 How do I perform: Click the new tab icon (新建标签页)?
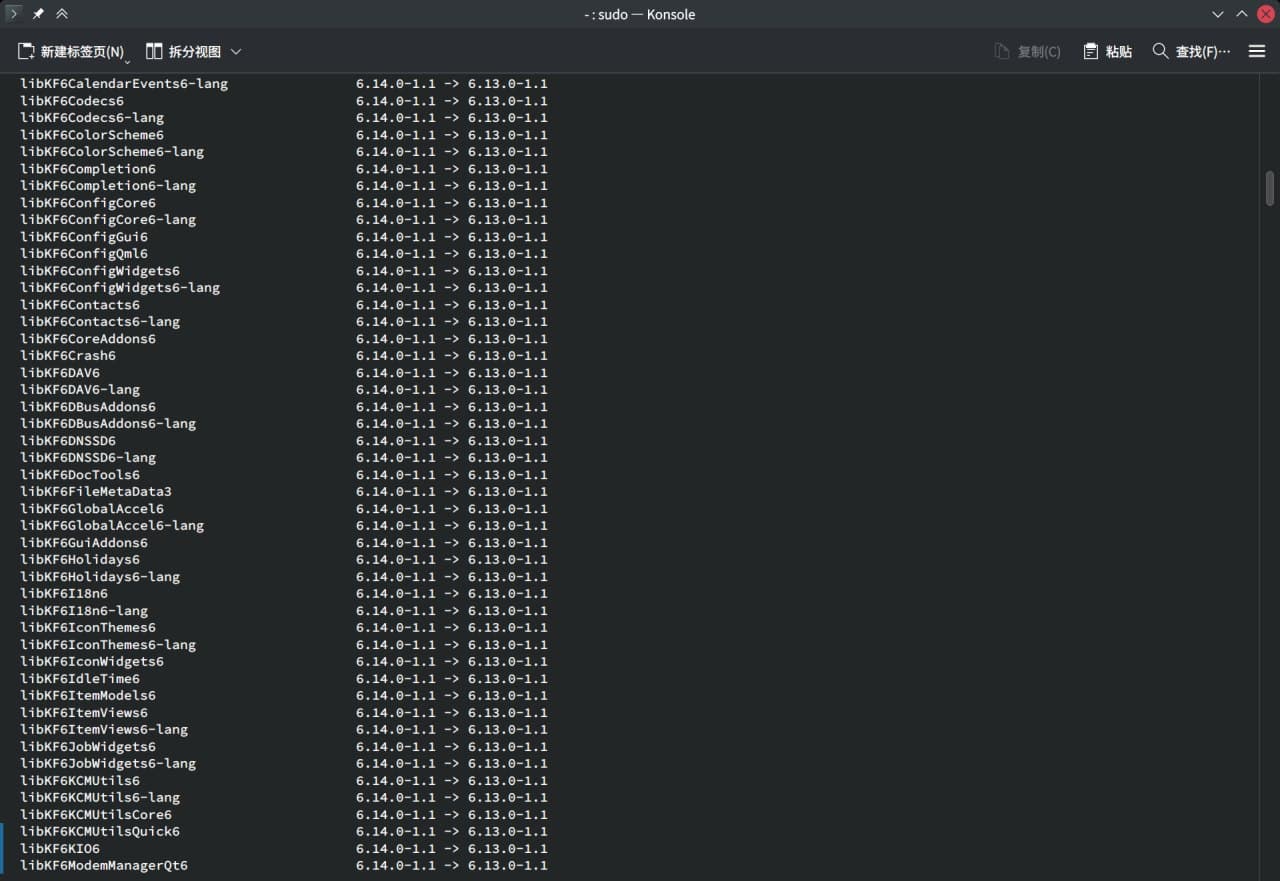(27, 51)
